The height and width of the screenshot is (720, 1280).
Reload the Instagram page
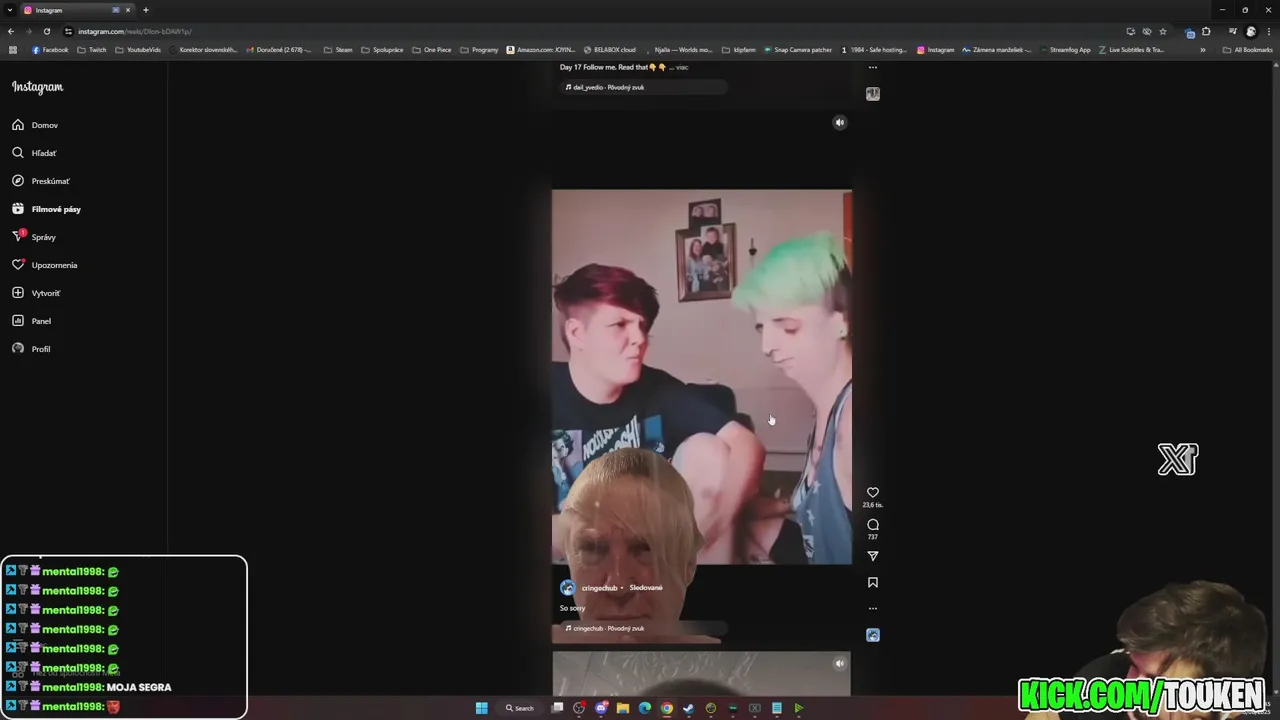(47, 31)
